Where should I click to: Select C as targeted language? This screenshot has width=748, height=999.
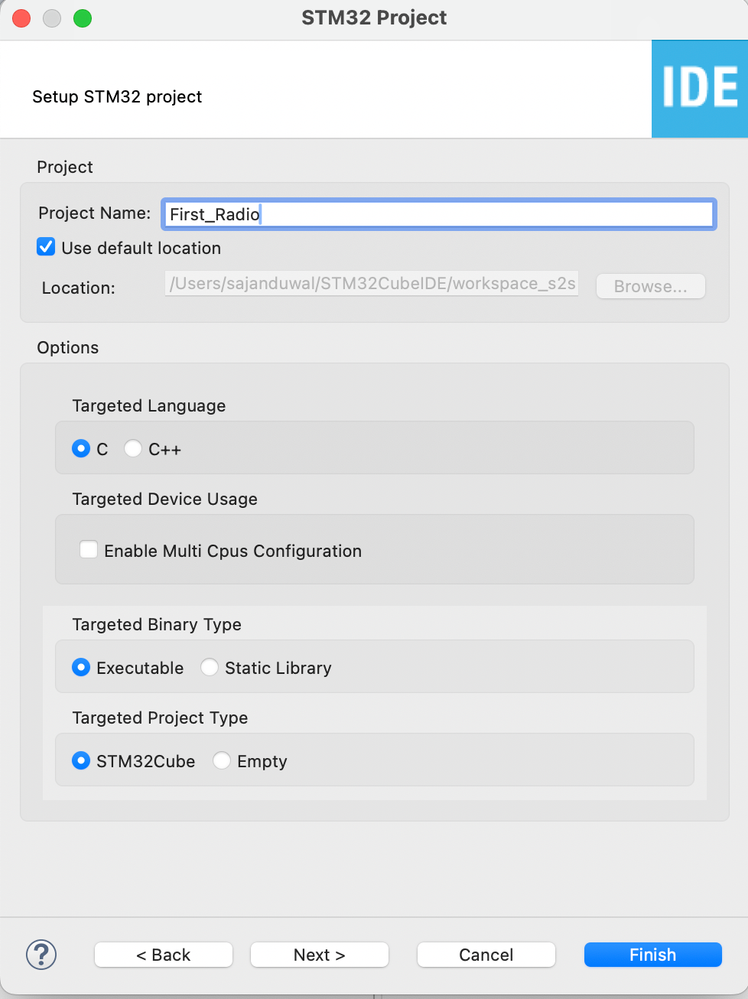click(81, 449)
